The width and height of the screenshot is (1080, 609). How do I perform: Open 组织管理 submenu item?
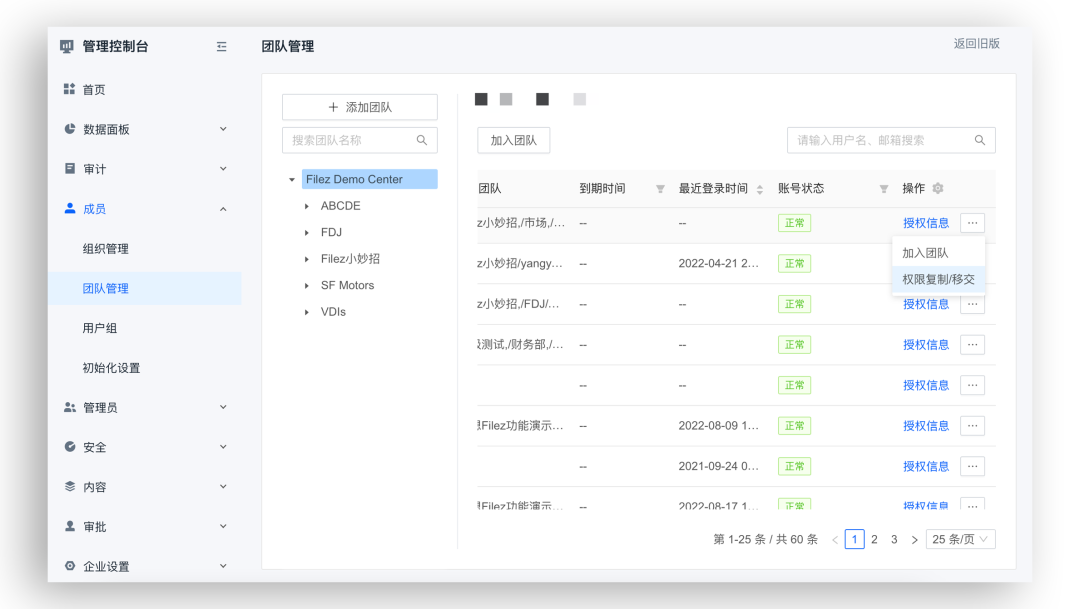tap(105, 249)
